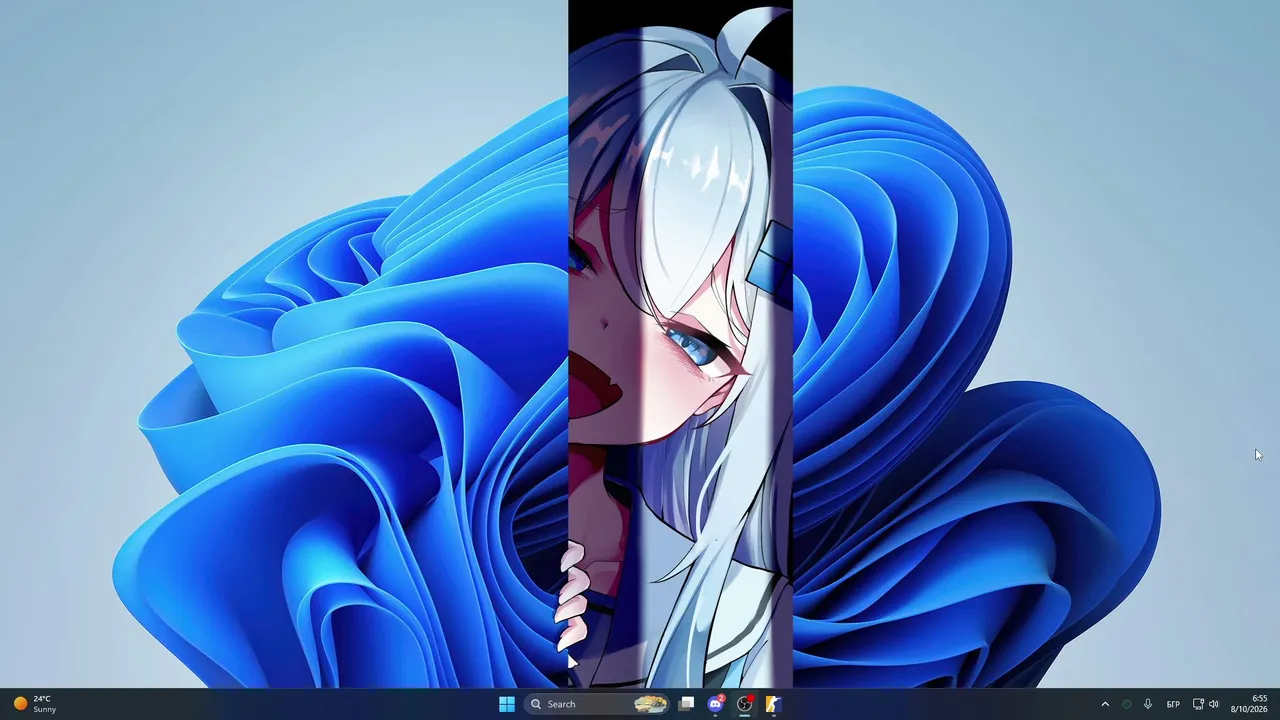Open the volume speaker tray icon
Screen dimensions: 1280x720
point(1214,704)
